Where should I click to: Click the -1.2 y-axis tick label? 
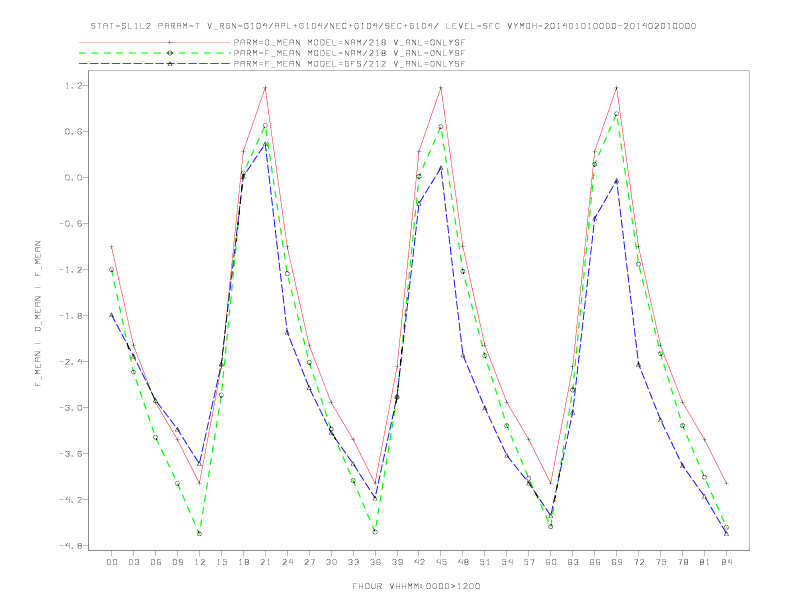click(x=71, y=270)
